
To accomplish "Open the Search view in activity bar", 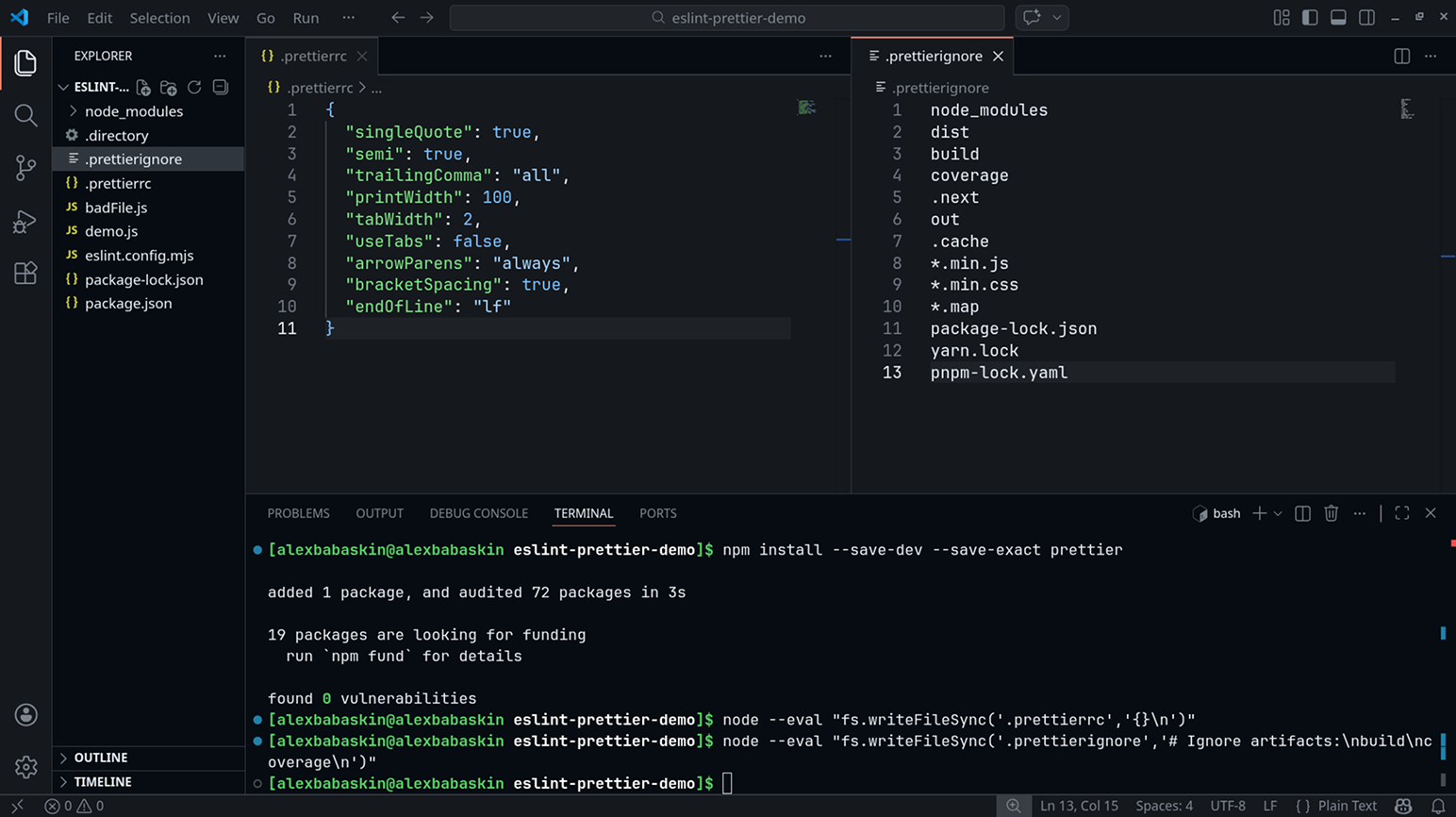I will tap(25, 115).
